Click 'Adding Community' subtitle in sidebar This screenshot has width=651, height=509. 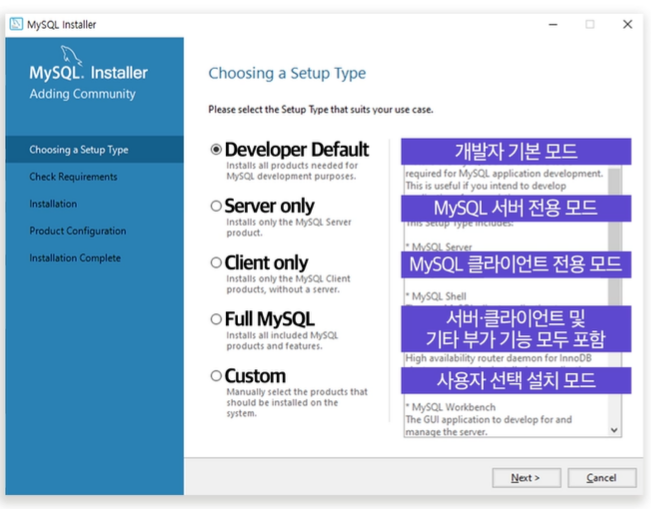click(82, 94)
